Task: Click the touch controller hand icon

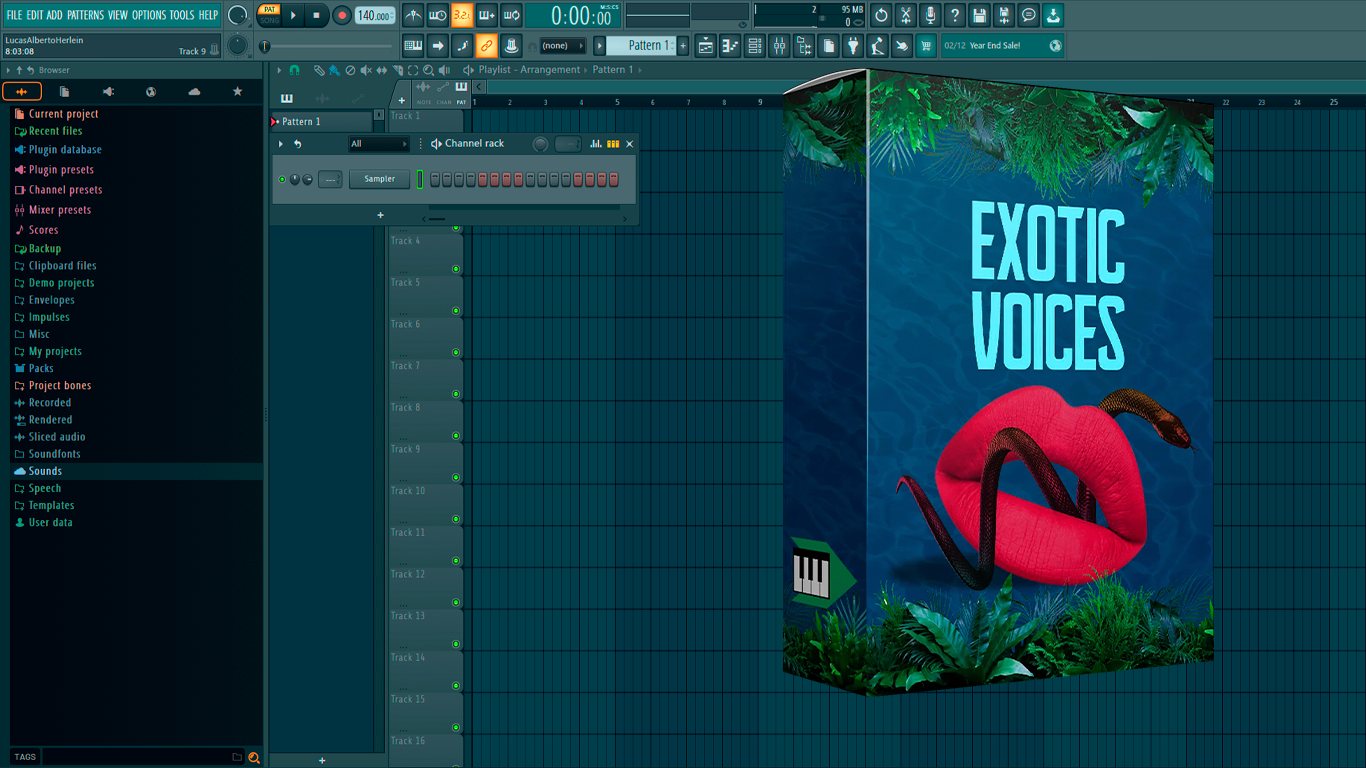Action: (902, 45)
